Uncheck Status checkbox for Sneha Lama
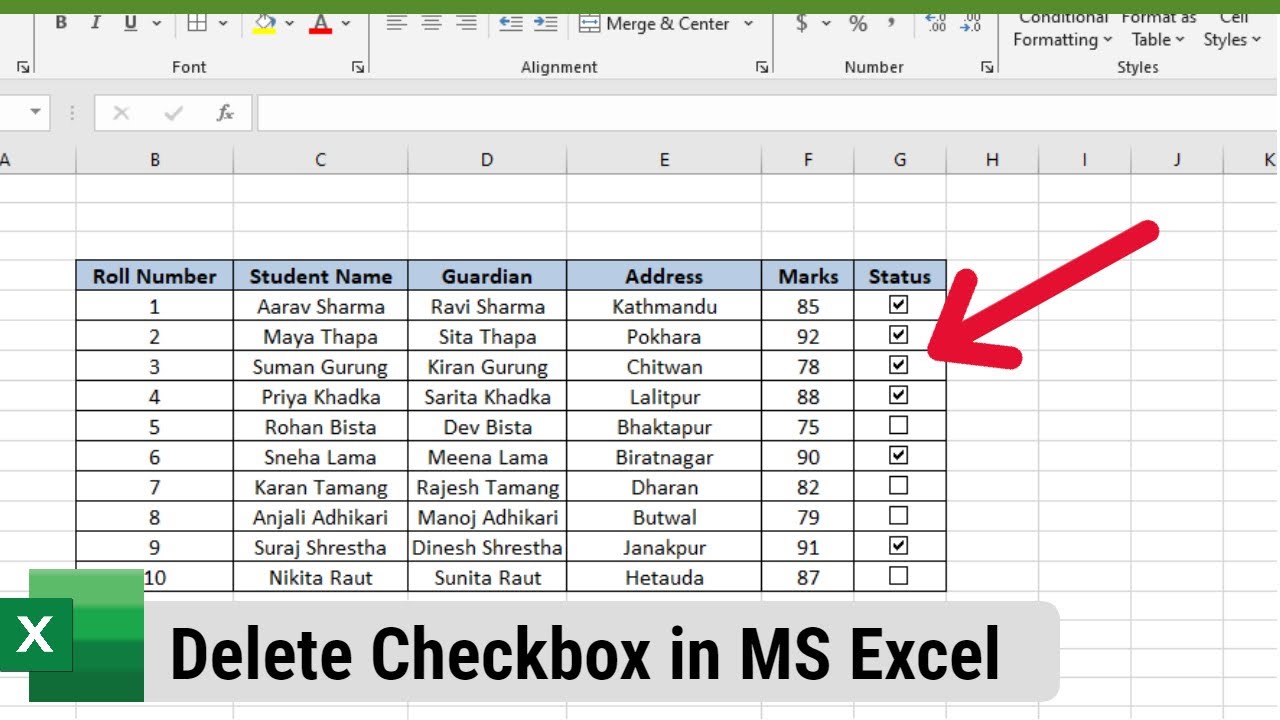The width and height of the screenshot is (1280, 720). tap(898, 455)
